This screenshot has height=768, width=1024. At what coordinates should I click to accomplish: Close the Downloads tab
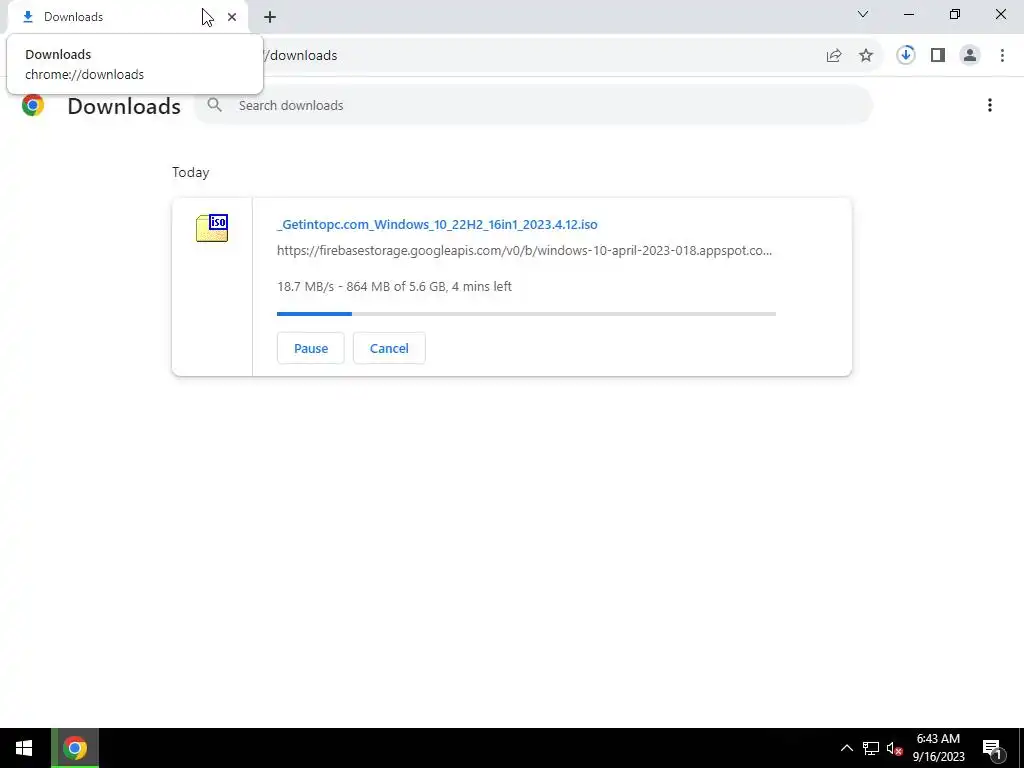click(x=232, y=17)
